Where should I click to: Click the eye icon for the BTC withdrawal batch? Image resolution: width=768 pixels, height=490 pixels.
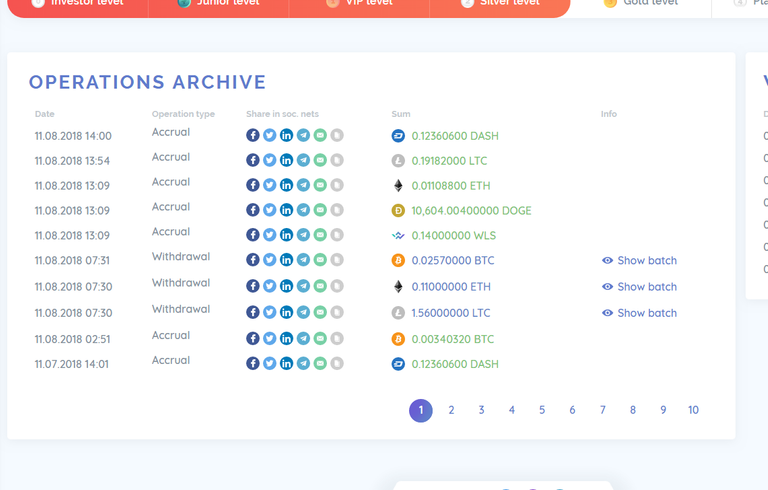[607, 260]
